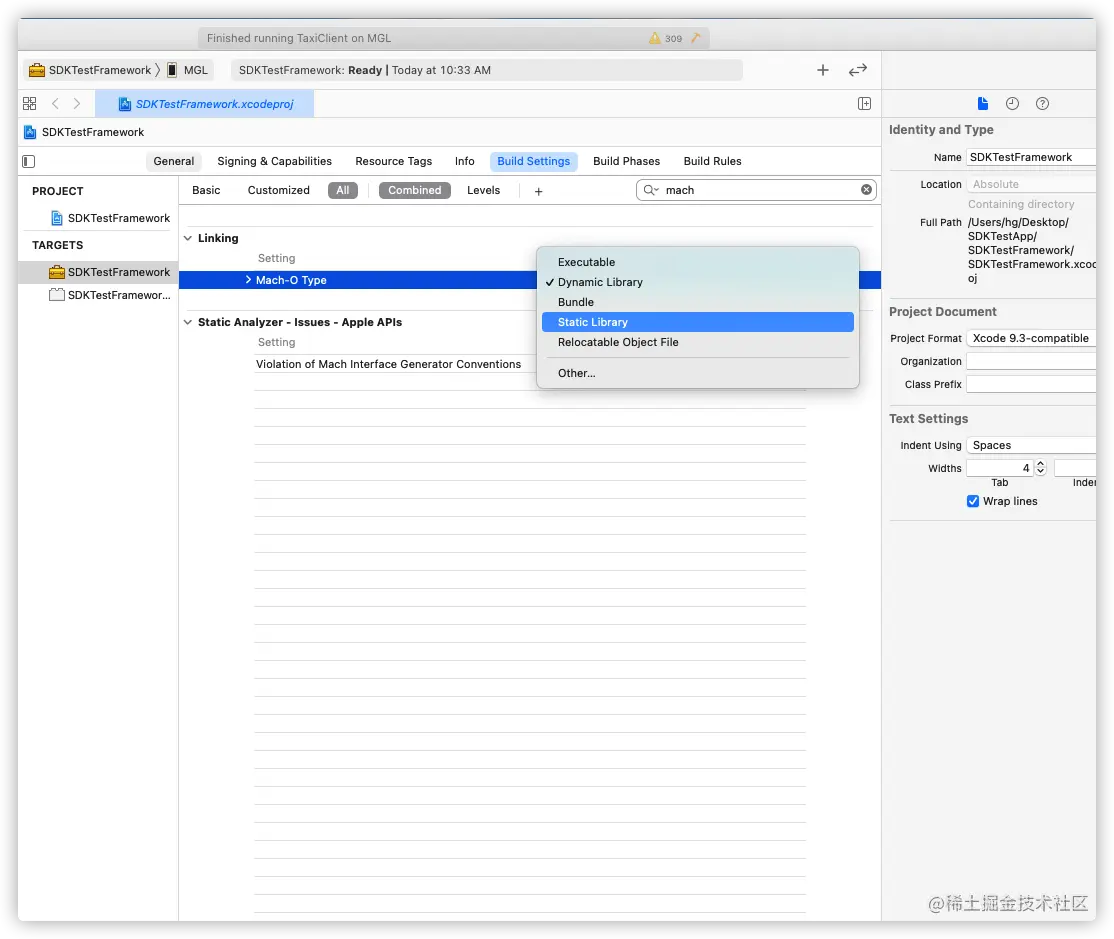The width and height of the screenshot is (1114, 939).
Task: Toggle the All settings filter
Action: point(342,190)
